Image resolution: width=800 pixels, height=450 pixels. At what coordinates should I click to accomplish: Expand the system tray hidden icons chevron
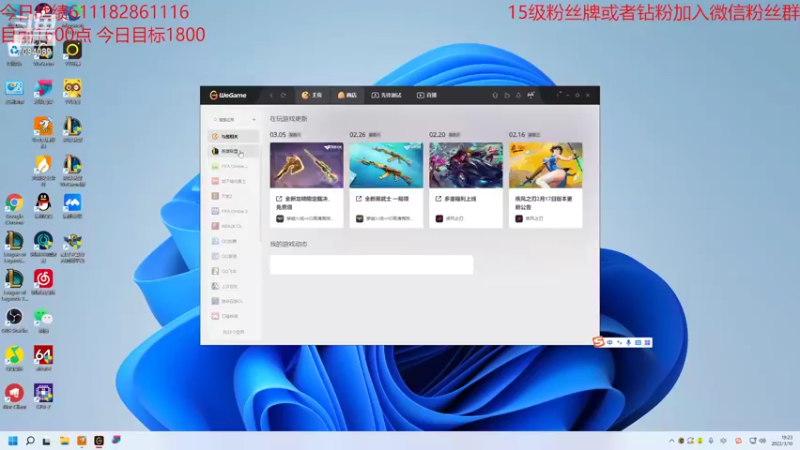click(671, 441)
